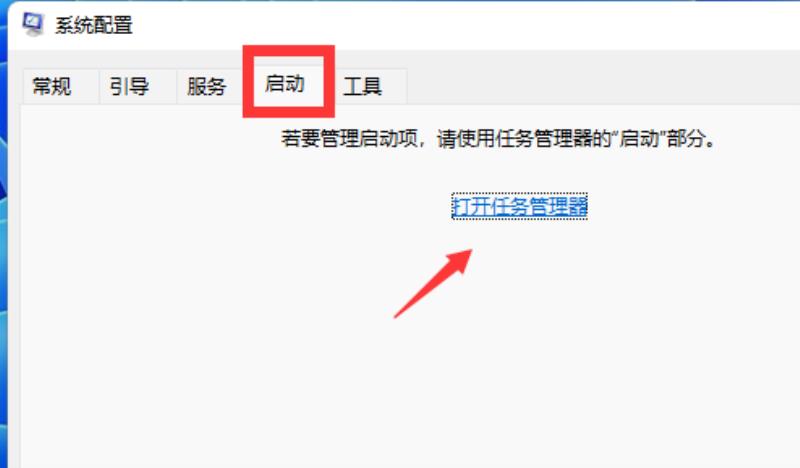Image resolution: width=800 pixels, height=468 pixels.
Task: Click the System Configuration window icon
Action: pyautogui.click(x=33, y=24)
